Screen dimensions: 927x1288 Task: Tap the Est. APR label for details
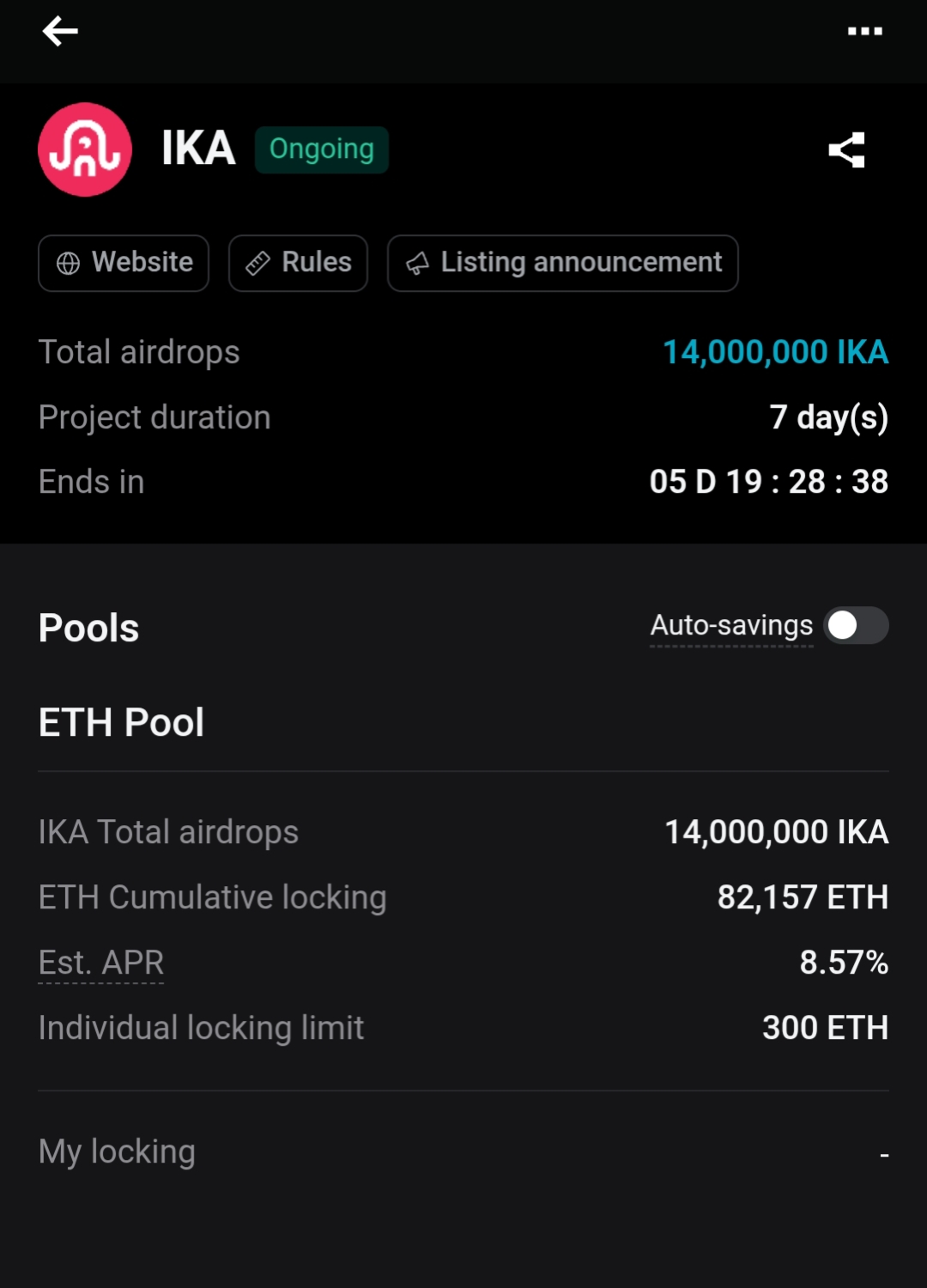(x=101, y=963)
